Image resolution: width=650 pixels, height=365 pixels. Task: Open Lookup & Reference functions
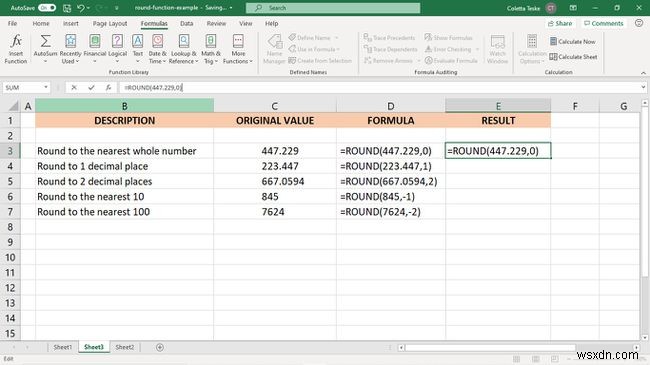pyautogui.click(x=184, y=49)
